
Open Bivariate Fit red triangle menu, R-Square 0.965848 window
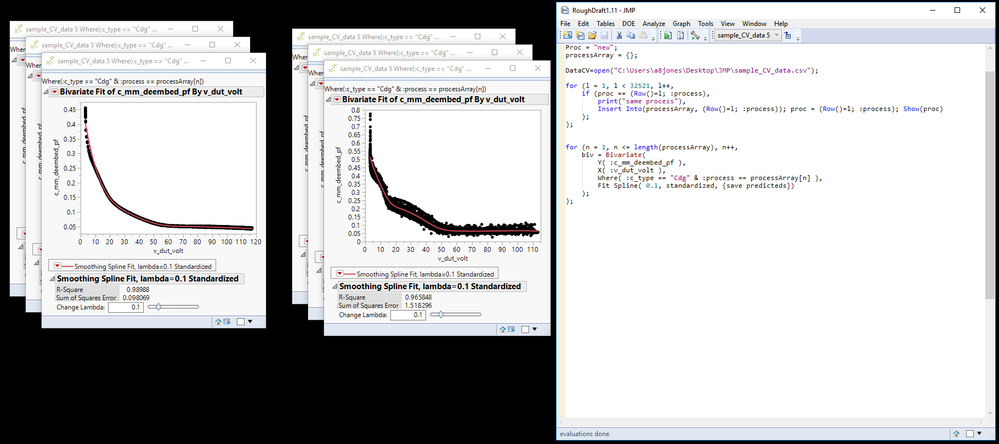pyautogui.click(x=336, y=100)
